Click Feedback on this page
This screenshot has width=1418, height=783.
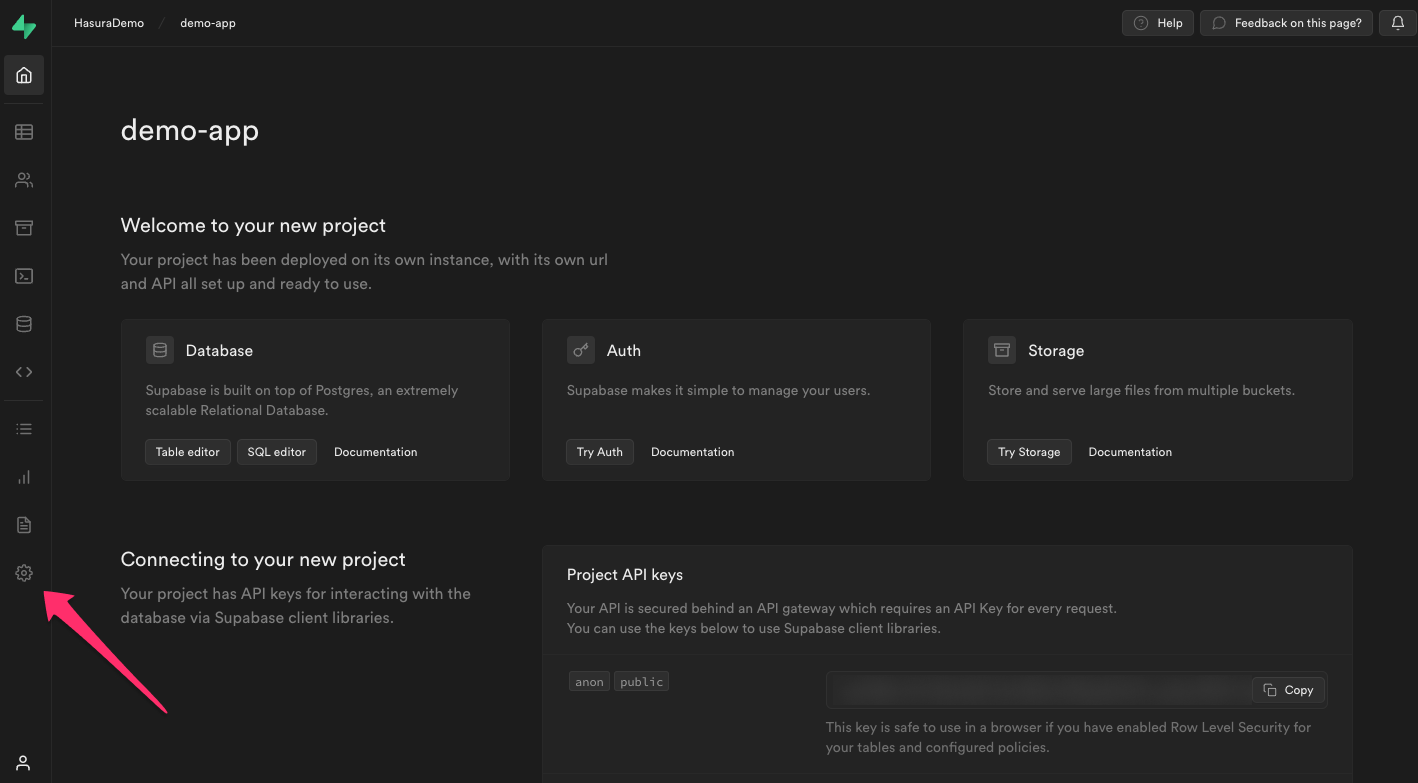[1286, 22]
